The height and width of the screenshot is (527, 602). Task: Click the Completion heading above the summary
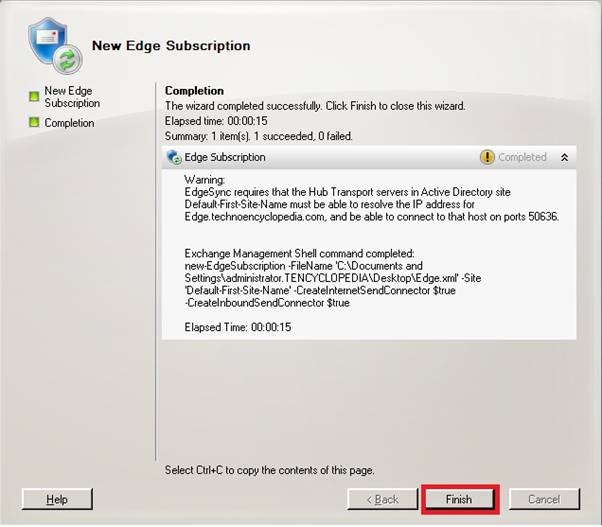coord(194,91)
